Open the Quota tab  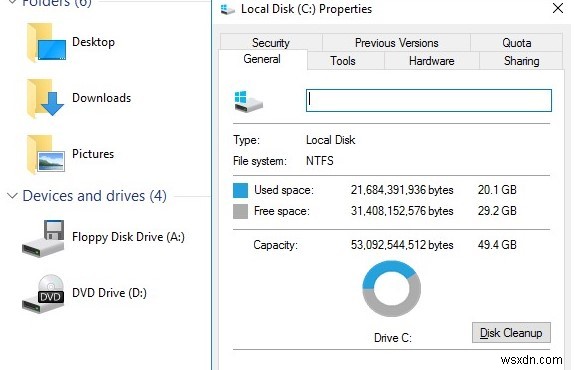point(517,43)
